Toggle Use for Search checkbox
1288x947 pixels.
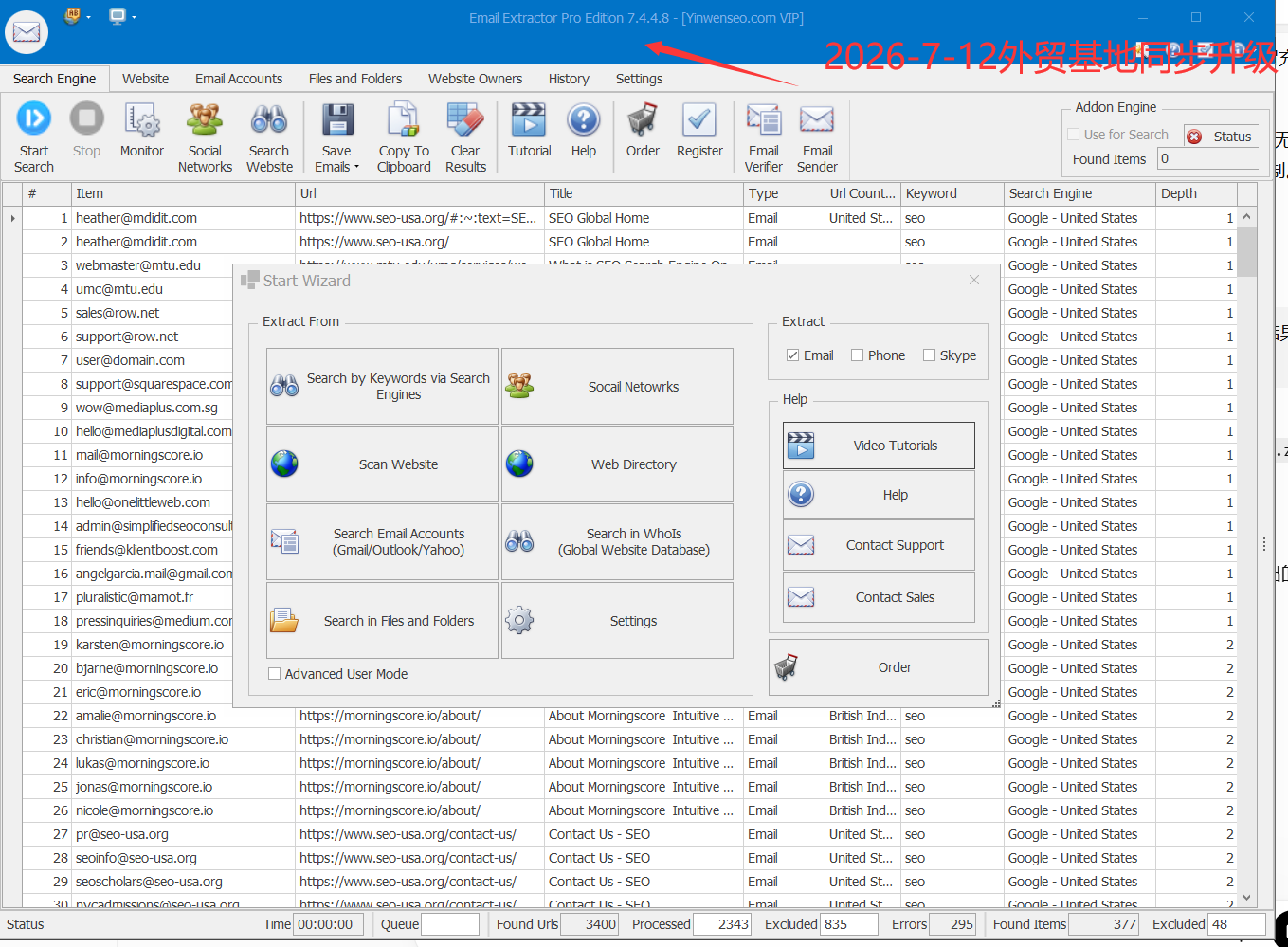[1074, 135]
